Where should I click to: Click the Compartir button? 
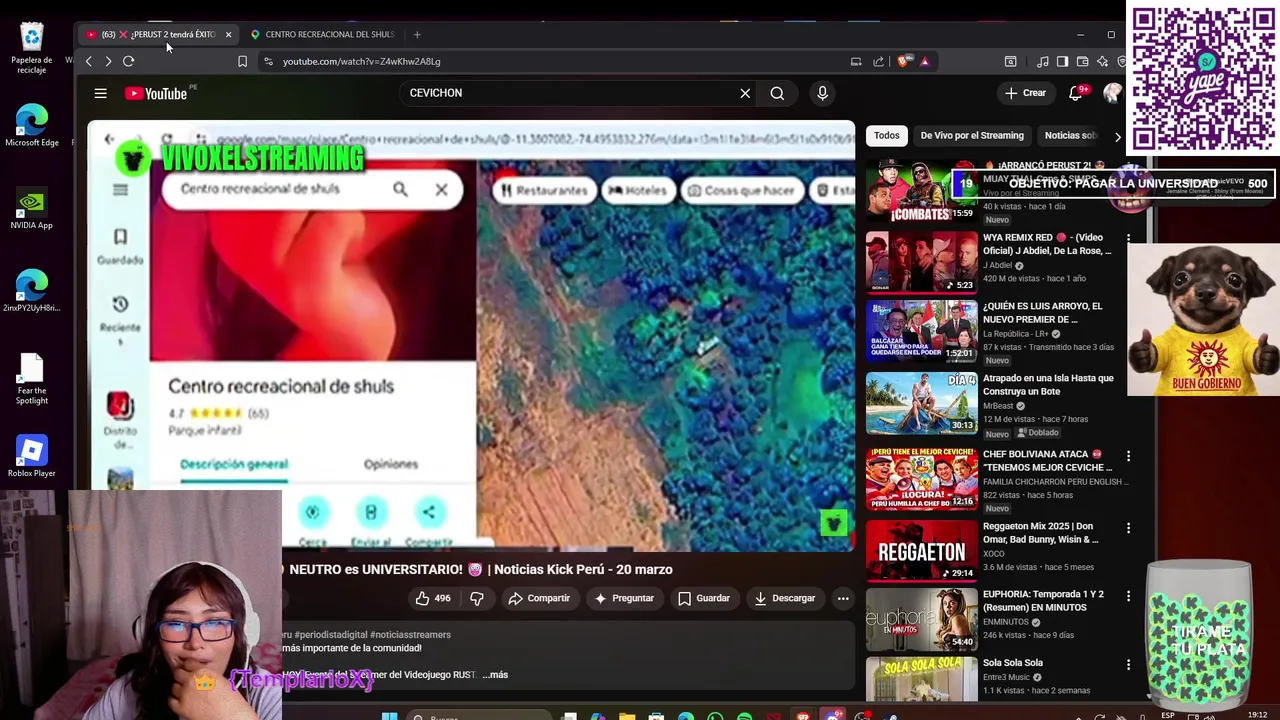pyautogui.click(x=539, y=598)
